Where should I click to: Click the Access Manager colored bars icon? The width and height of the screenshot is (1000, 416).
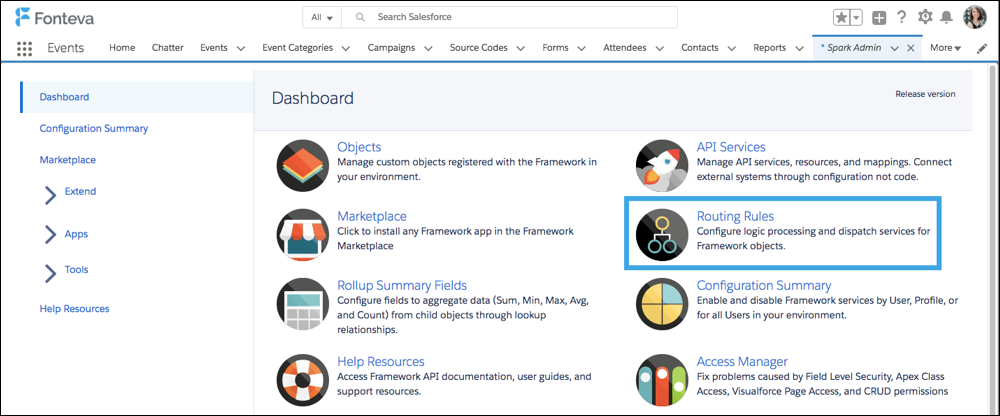pyautogui.click(x=662, y=380)
